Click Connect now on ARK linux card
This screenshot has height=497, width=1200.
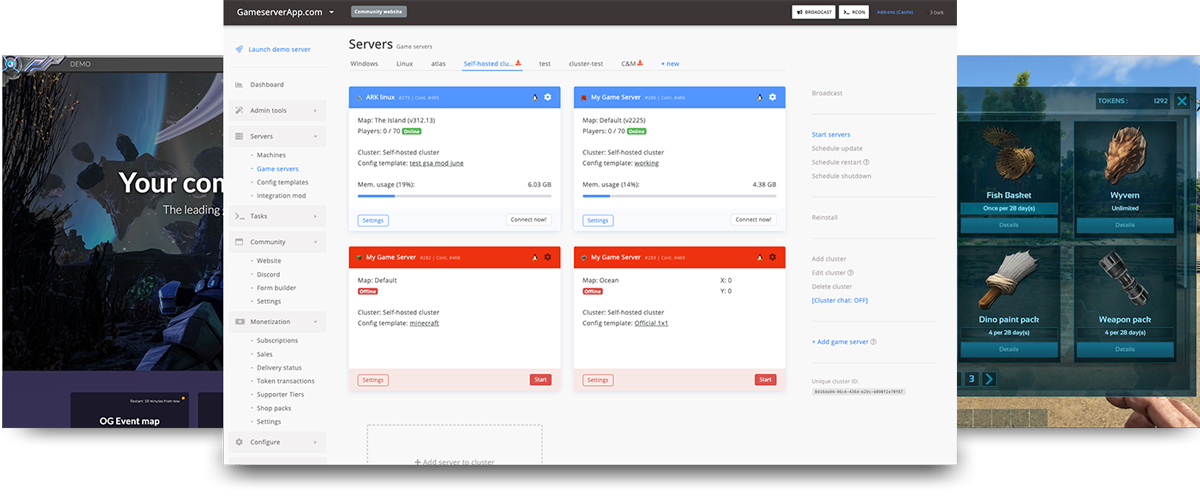(529, 219)
